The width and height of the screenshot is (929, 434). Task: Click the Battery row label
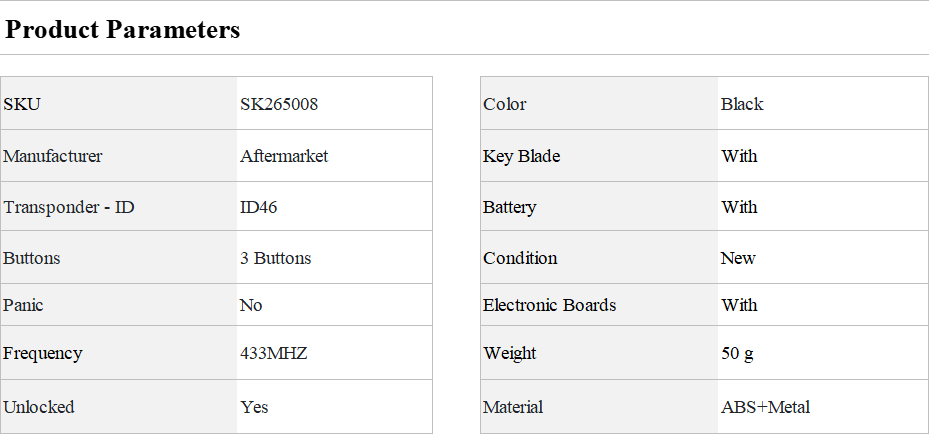pos(510,207)
